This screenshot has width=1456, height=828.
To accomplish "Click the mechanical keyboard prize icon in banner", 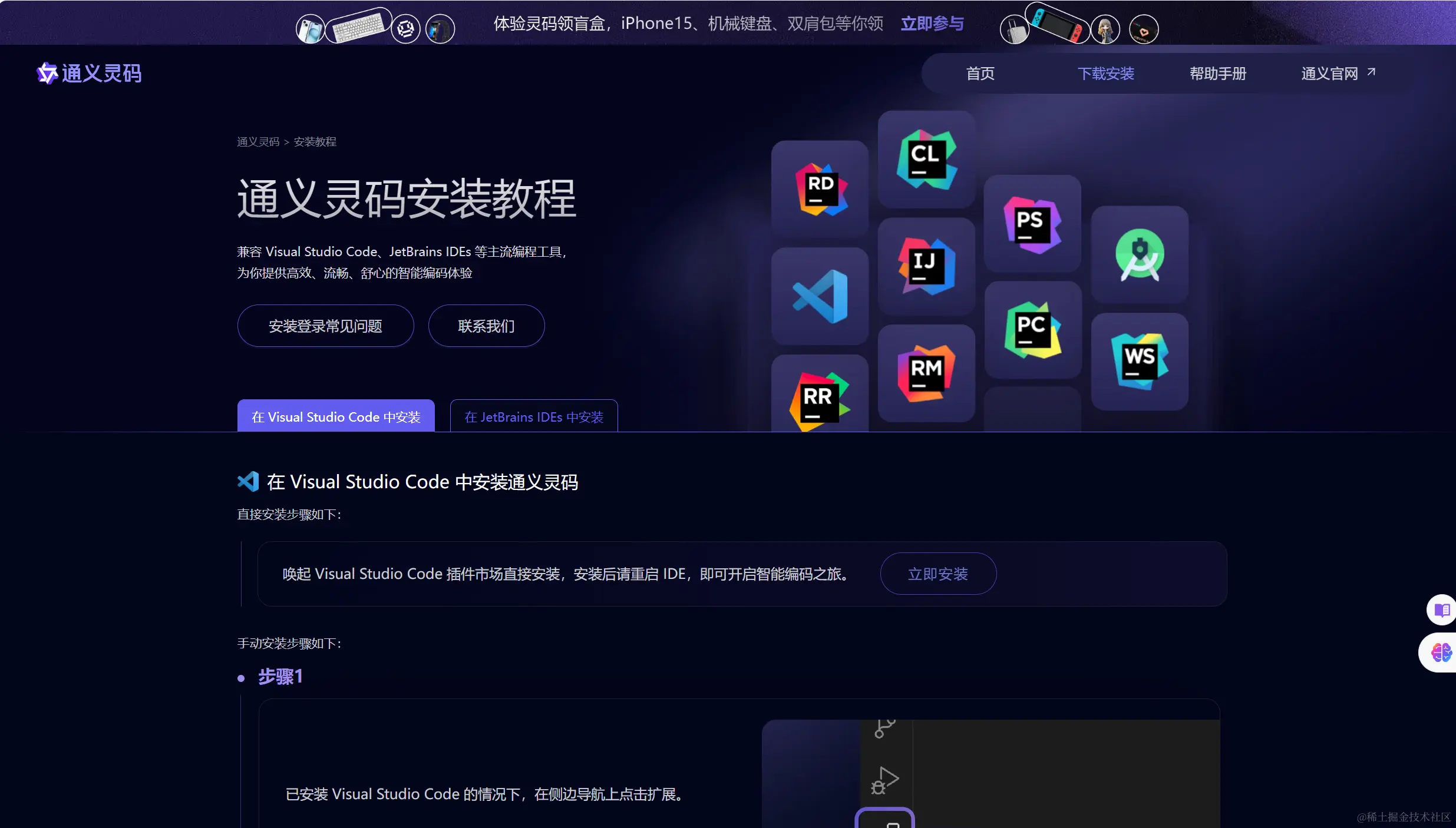I will pyautogui.click(x=358, y=25).
